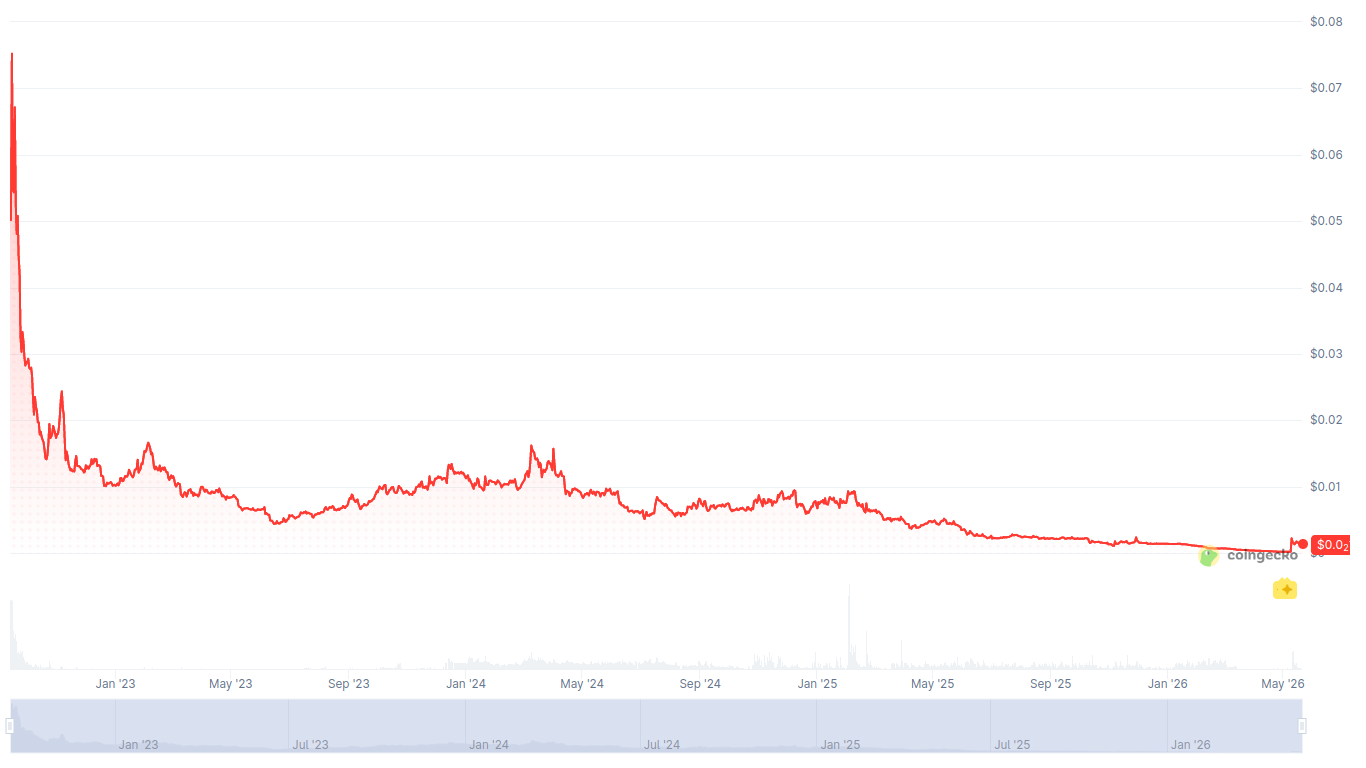Click Jul '23 in the bottom navigator strip
This screenshot has width=1366, height=768.
[x=310, y=745]
